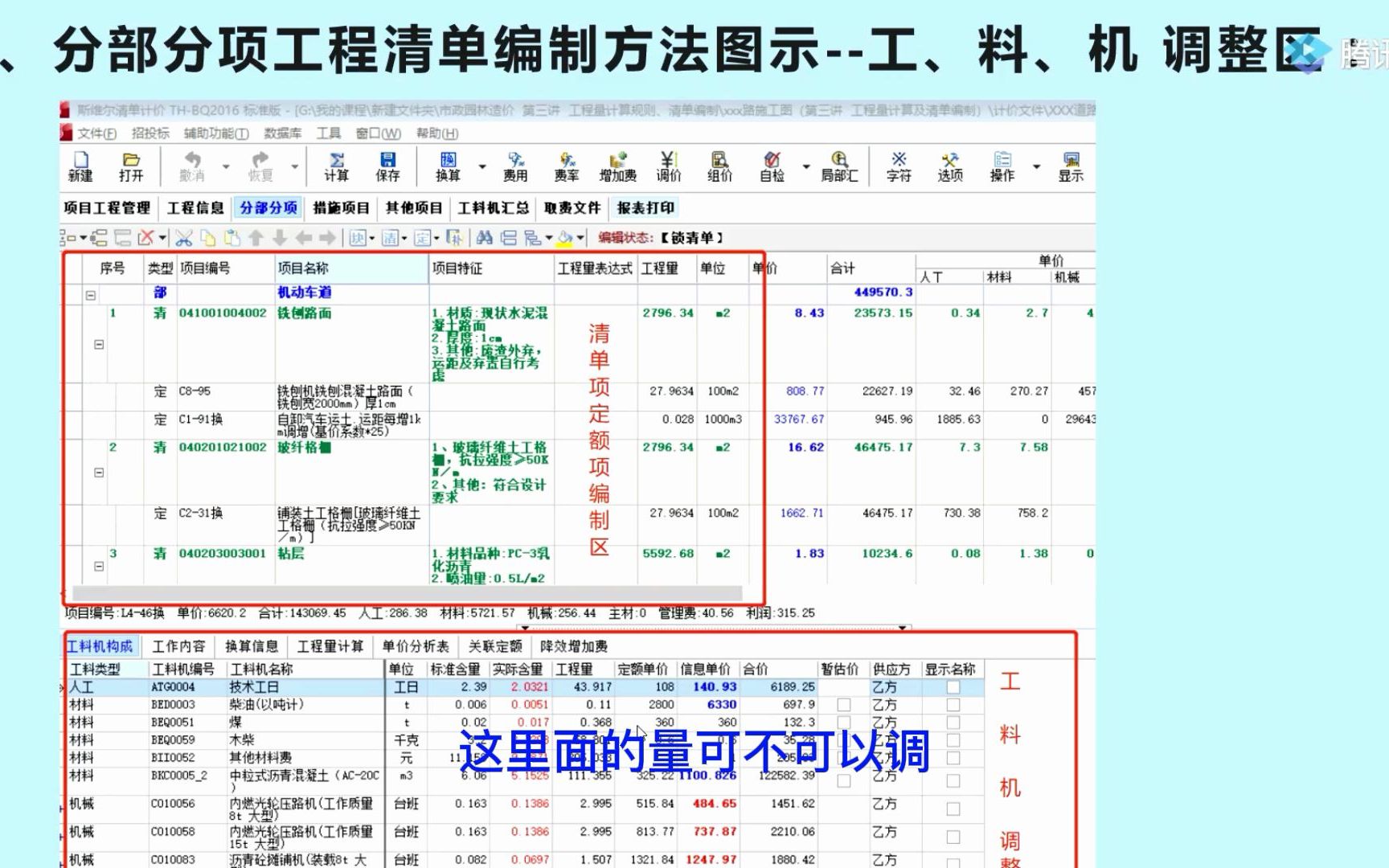
Task: Click the copy icon in edit toolbar
Action: pos(208,238)
